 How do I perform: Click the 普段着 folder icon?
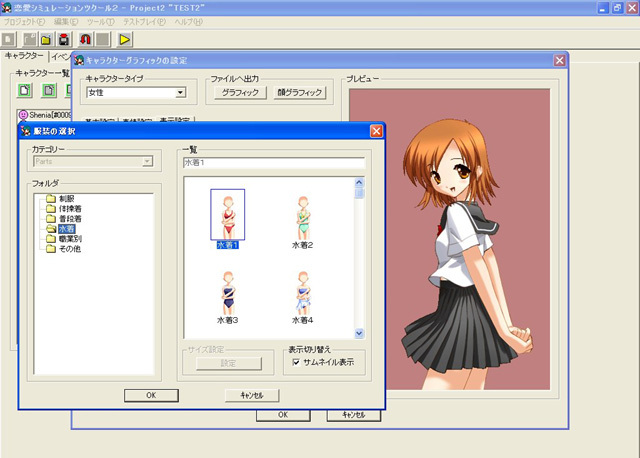tap(51, 219)
